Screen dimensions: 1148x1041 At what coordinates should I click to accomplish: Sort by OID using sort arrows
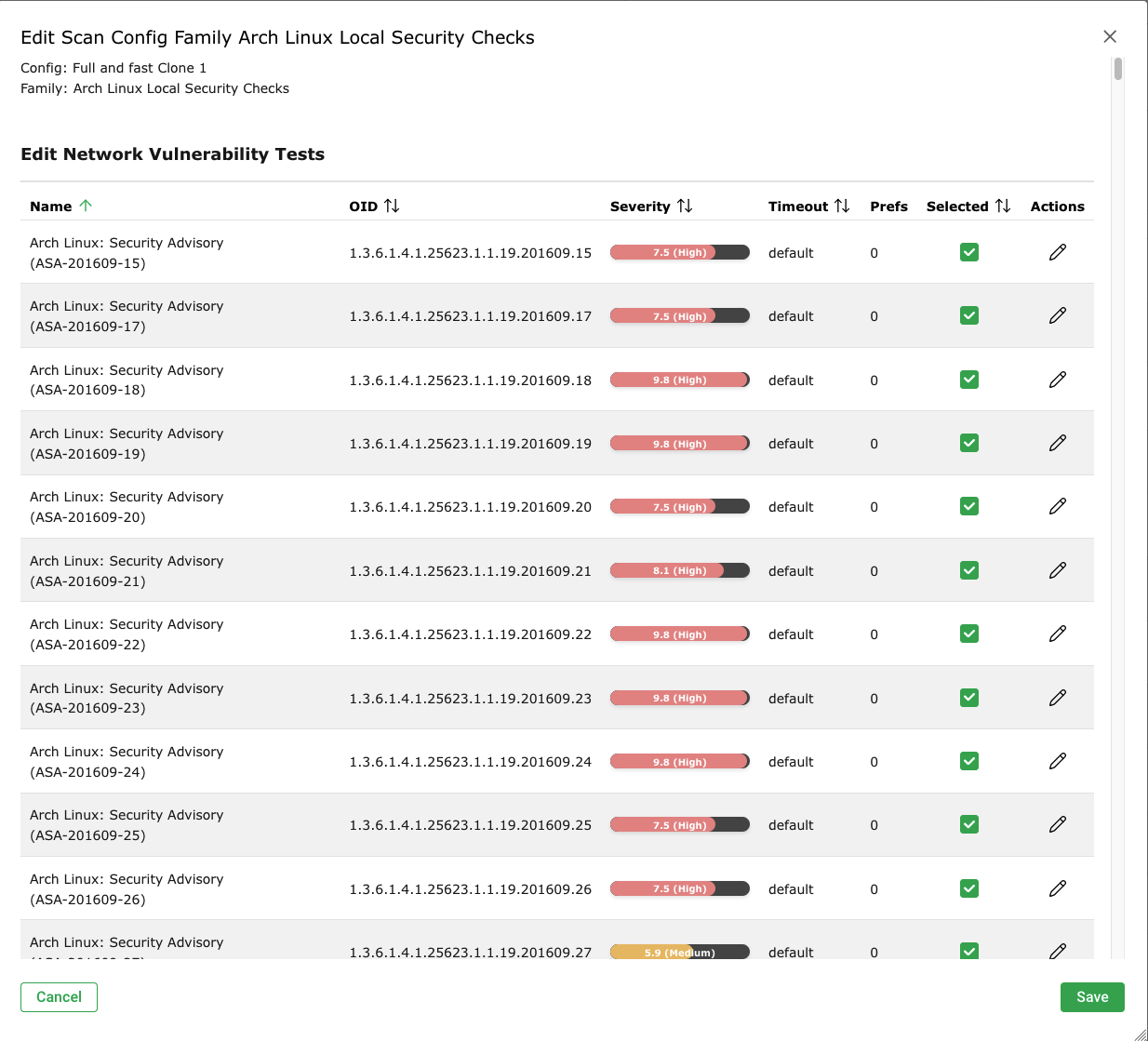click(392, 206)
